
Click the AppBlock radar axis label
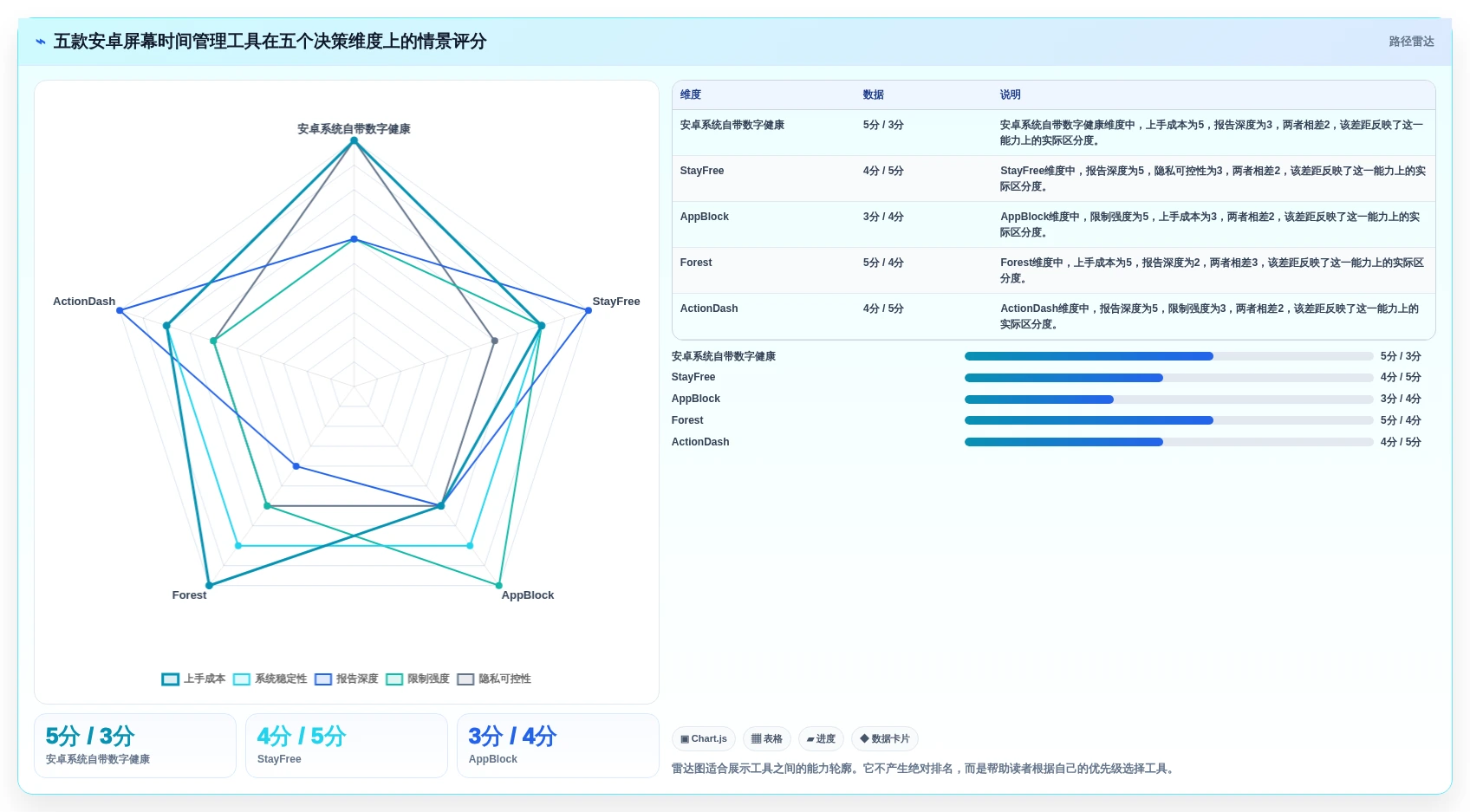pyautogui.click(x=528, y=595)
